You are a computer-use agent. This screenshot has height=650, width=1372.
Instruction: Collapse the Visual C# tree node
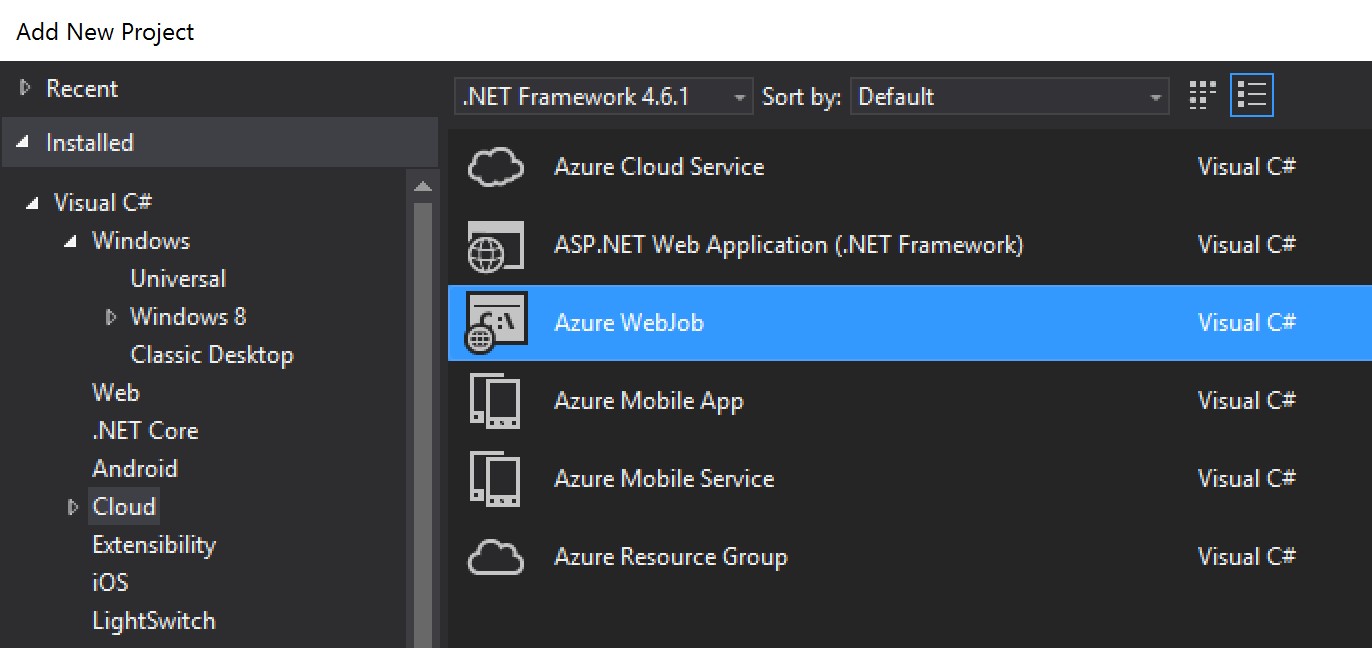click(x=33, y=203)
